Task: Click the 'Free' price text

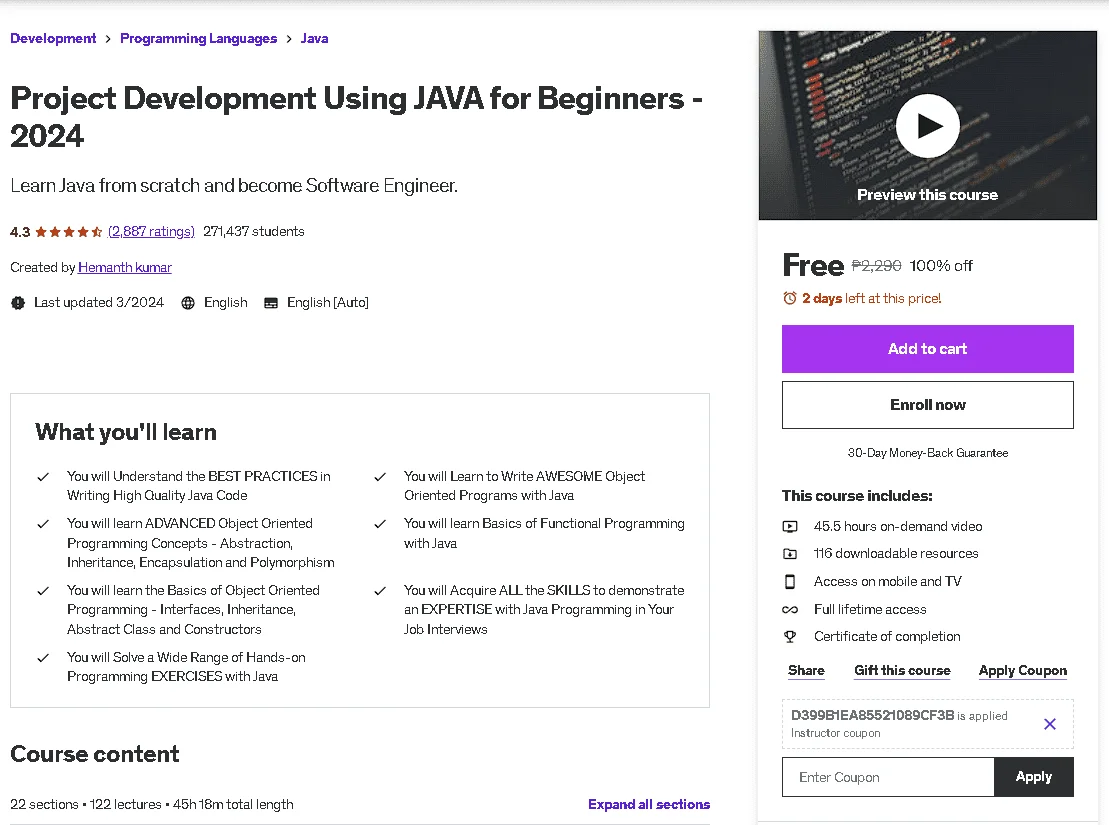Action: [x=813, y=265]
